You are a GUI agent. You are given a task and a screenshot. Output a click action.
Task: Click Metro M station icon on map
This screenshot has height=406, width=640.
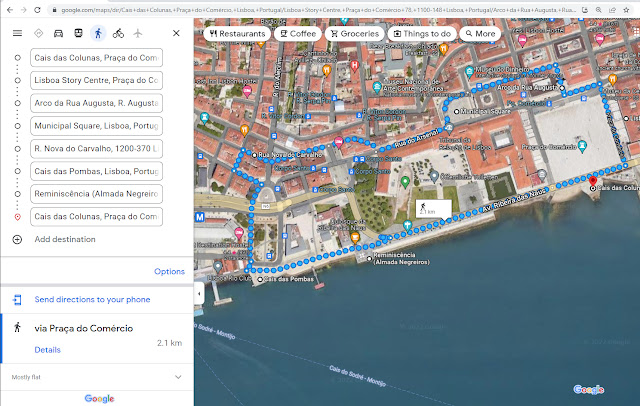click(x=200, y=217)
